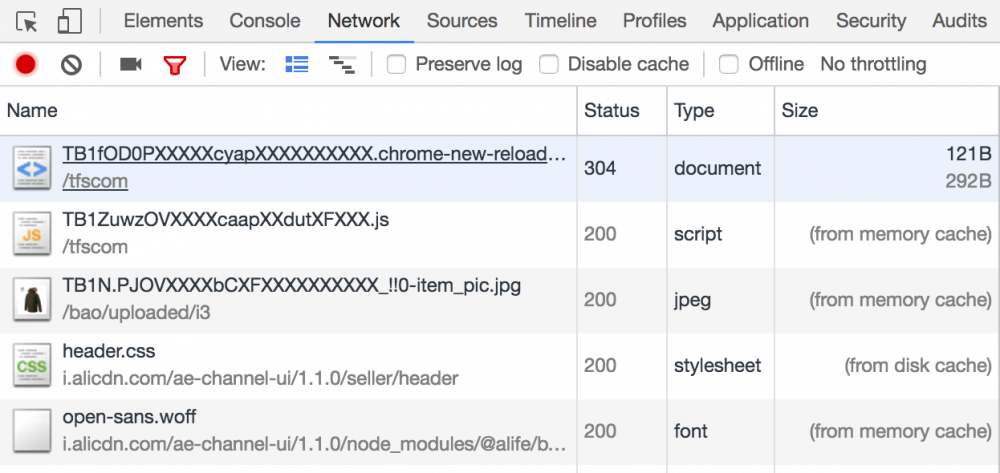
Task: Switch to the Profiles tab
Action: click(654, 21)
